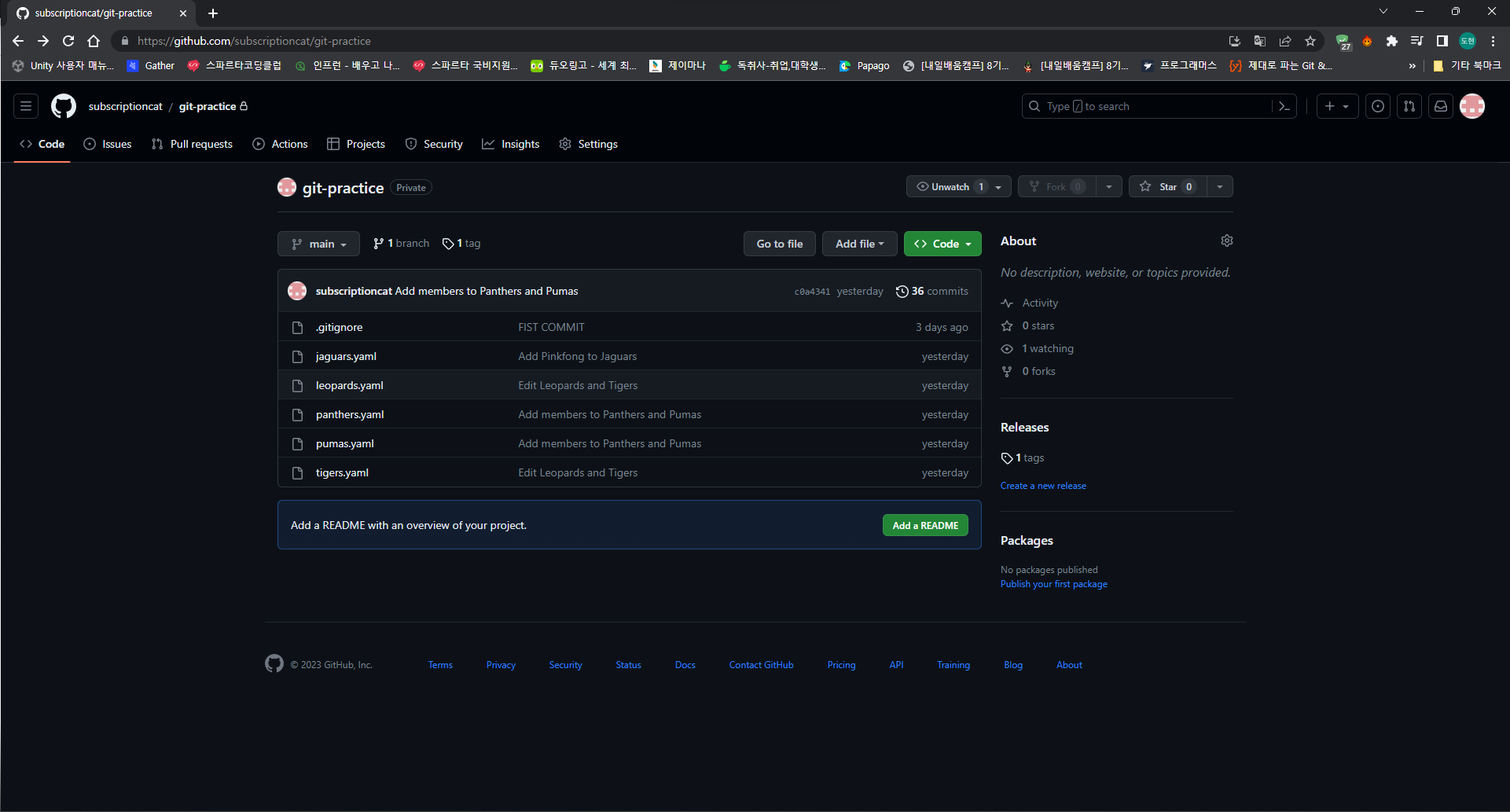Switch to the Issues tab

click(108, 144)
